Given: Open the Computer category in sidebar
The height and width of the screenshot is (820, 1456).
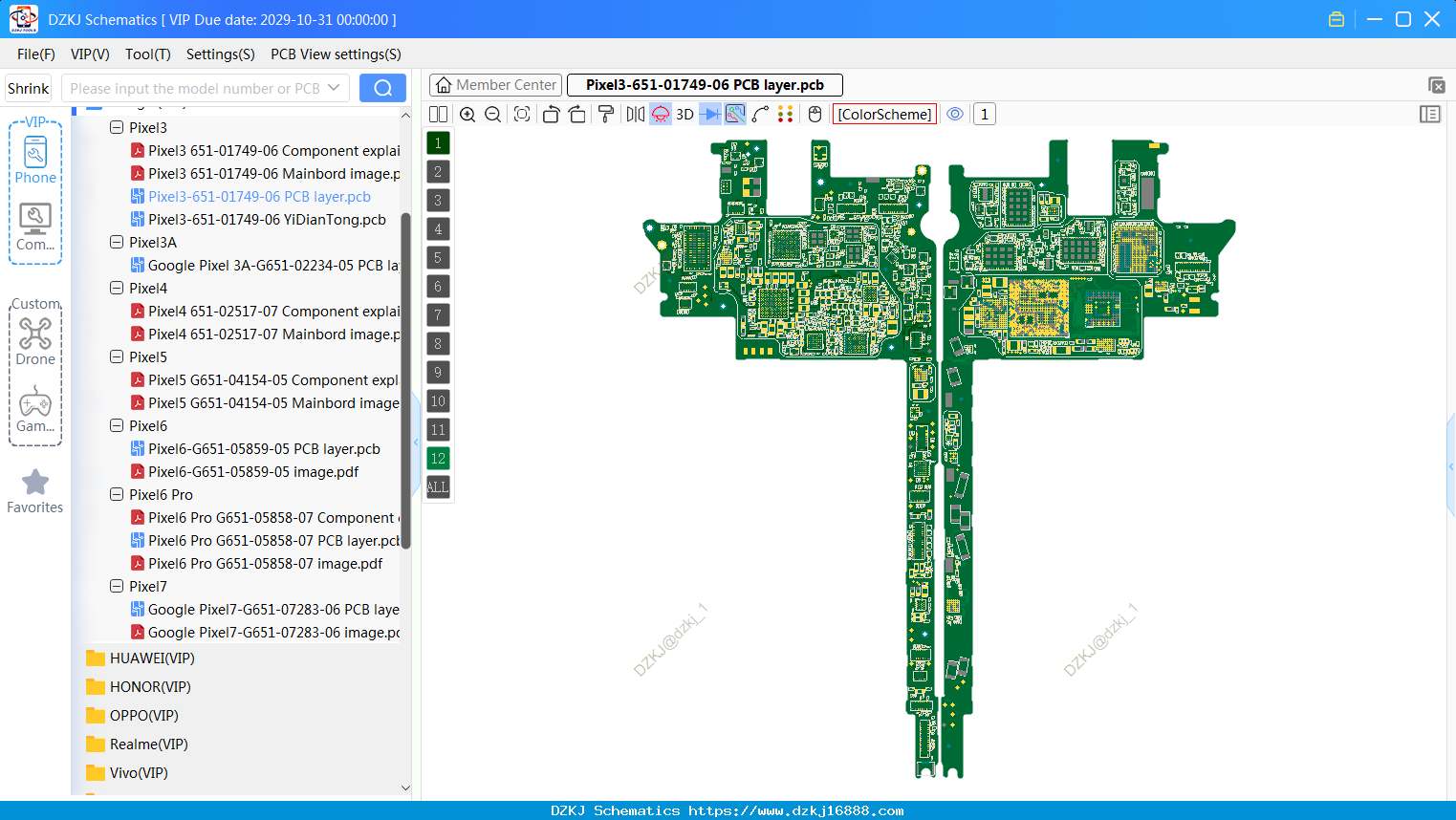Looking at the screenshot, I should pos(35,227).
